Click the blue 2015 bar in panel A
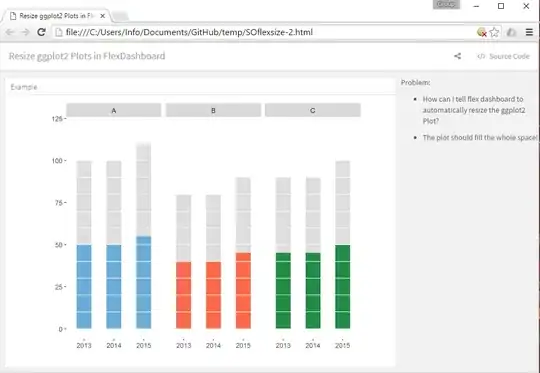 144,282
